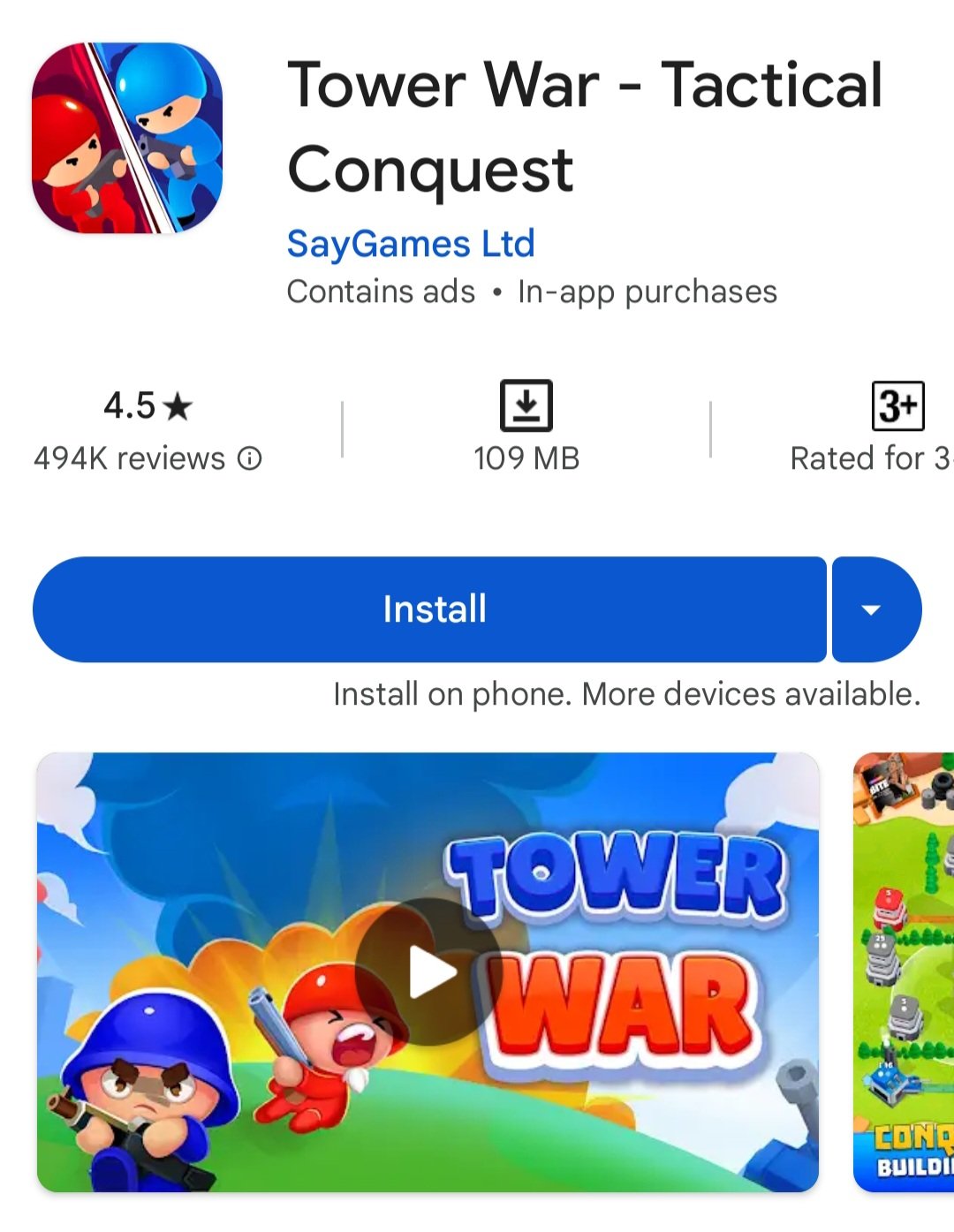
Task: Open SayGames Ltd developer page
Action: click(x=411, y=244)
